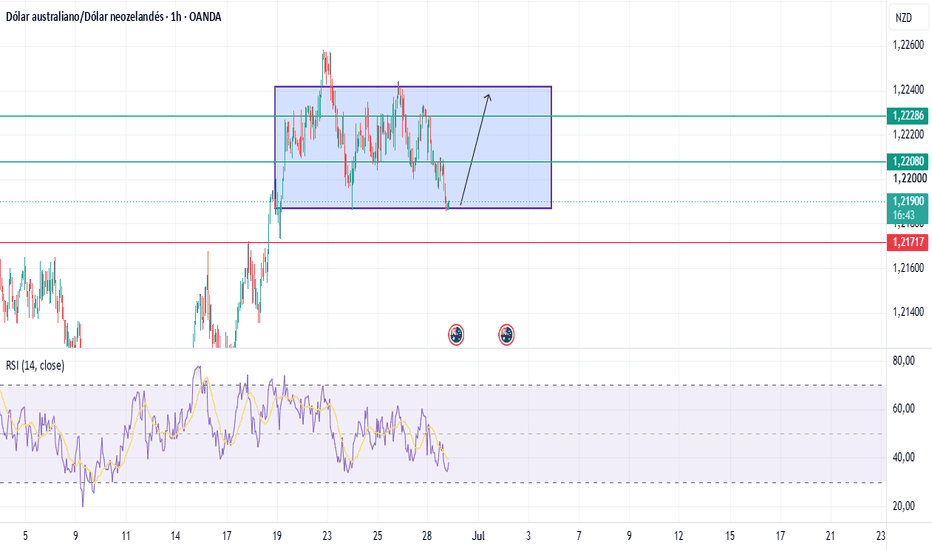The height and width of the screenshot is (550, 932).
Task: Click date 5 on the time axis
Action: 25,536
